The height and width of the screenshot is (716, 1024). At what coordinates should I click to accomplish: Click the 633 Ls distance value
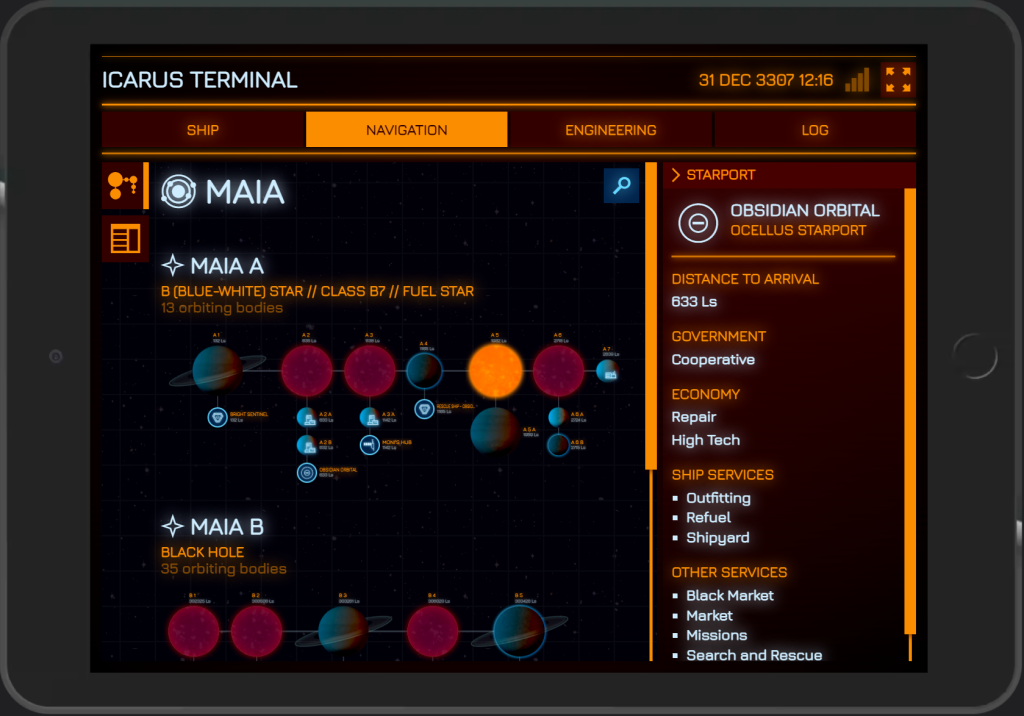tap(694, 302)
